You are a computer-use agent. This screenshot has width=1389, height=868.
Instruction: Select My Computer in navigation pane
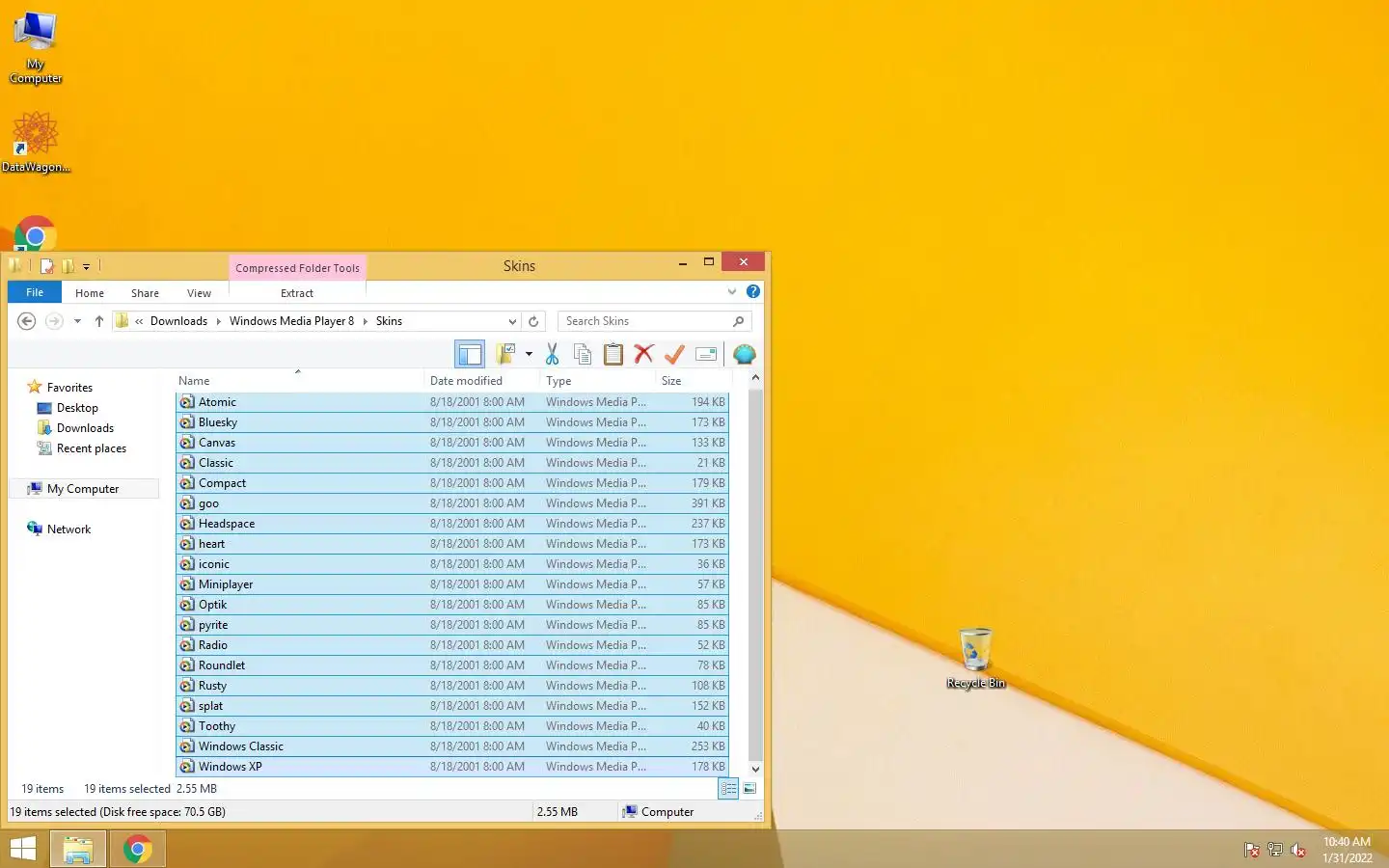click(83, 489)
